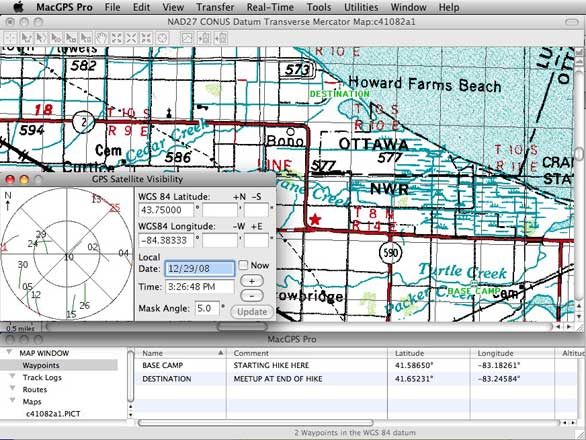
Task: Click the Time field showing 3:26:48 PM
Action: (200, 287)
